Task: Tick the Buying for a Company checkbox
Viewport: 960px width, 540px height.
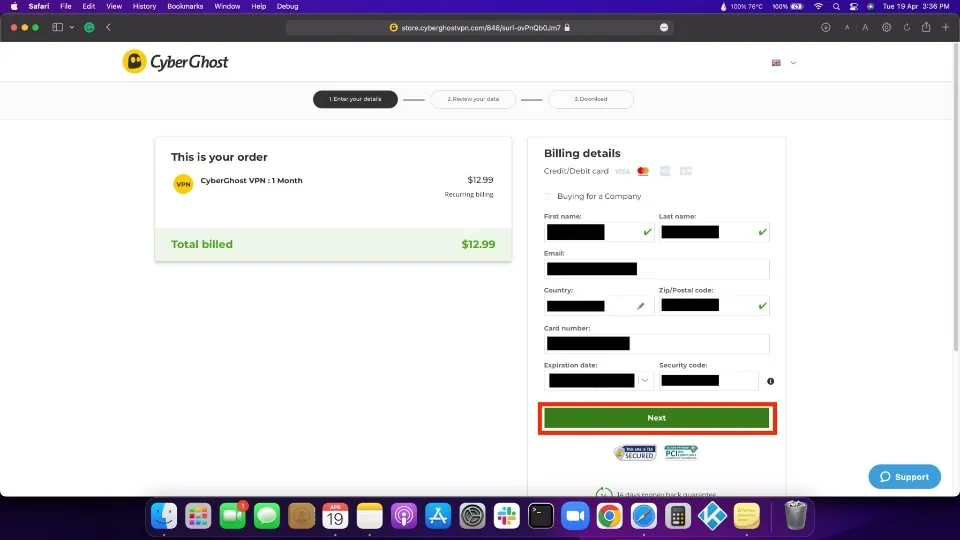Action: pos(547,196)
